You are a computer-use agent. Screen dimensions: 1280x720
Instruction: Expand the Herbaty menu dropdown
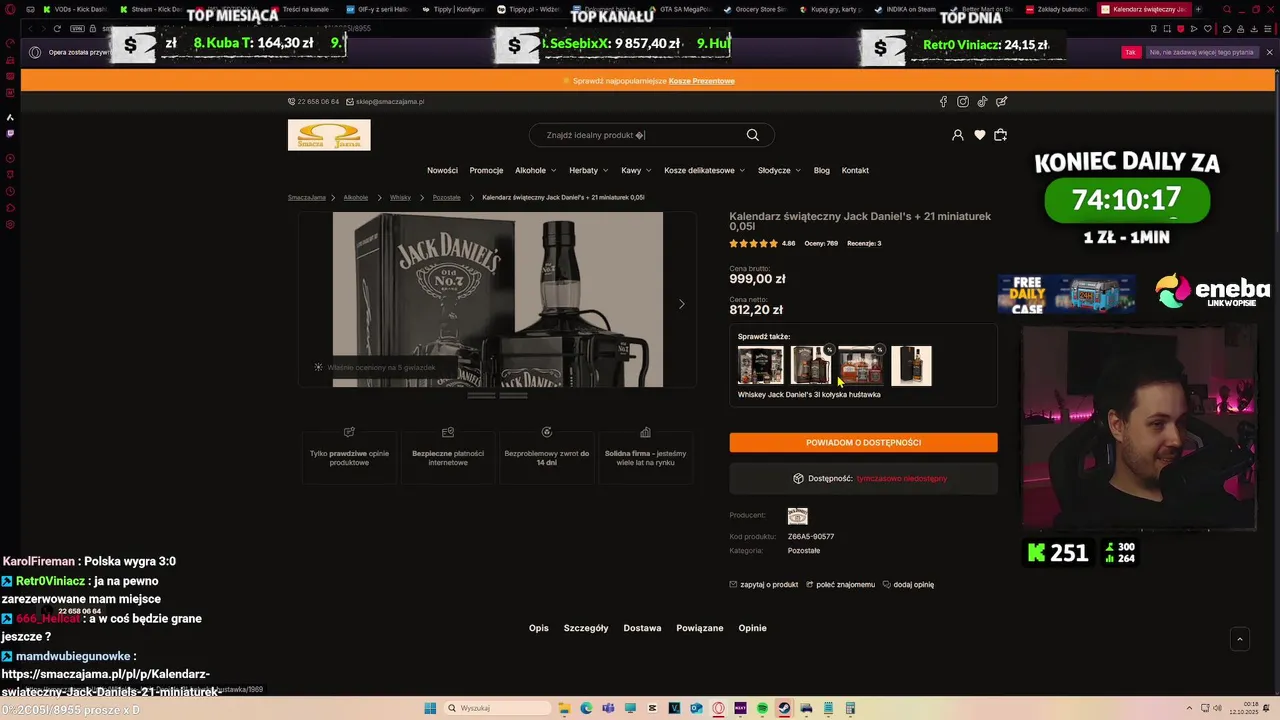588,170
